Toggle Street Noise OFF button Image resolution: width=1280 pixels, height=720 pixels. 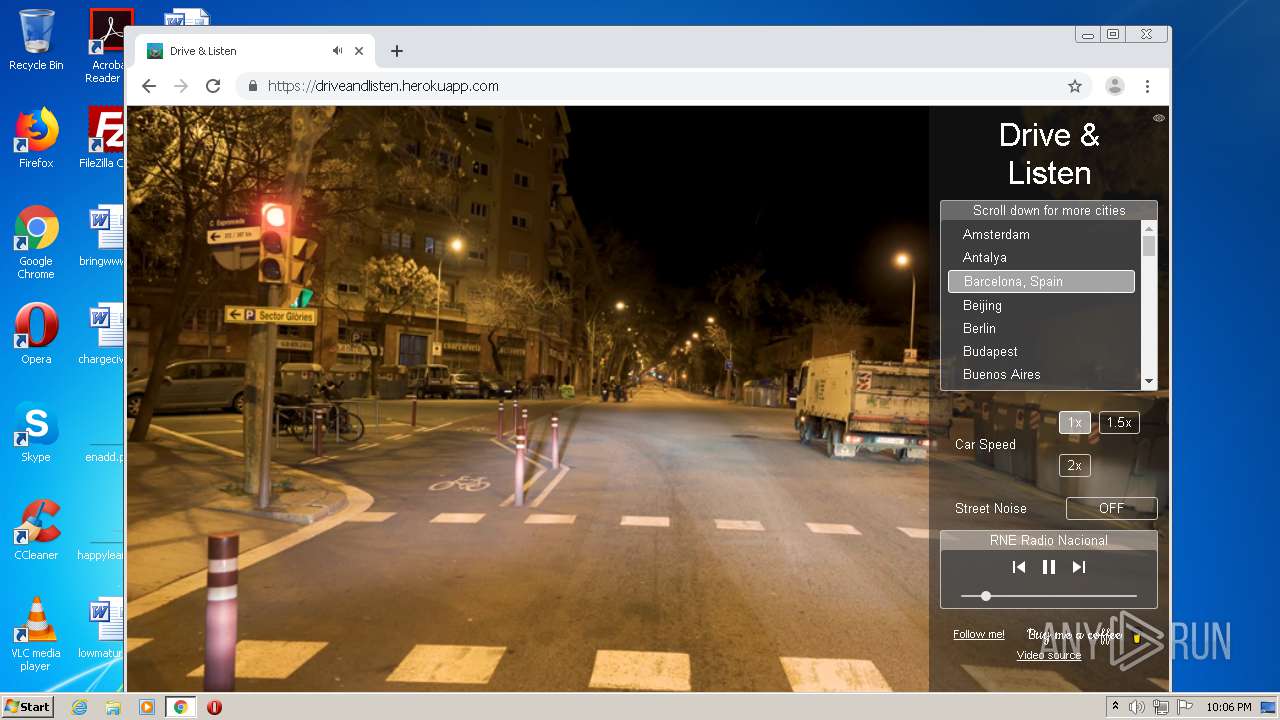tap(1111, 508)
